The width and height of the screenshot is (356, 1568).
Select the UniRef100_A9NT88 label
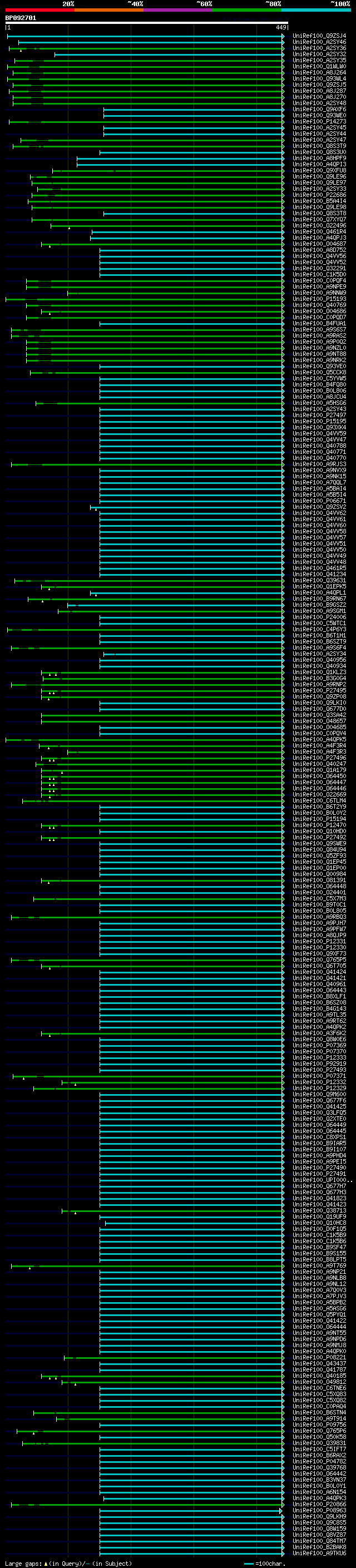pos(319,354)
